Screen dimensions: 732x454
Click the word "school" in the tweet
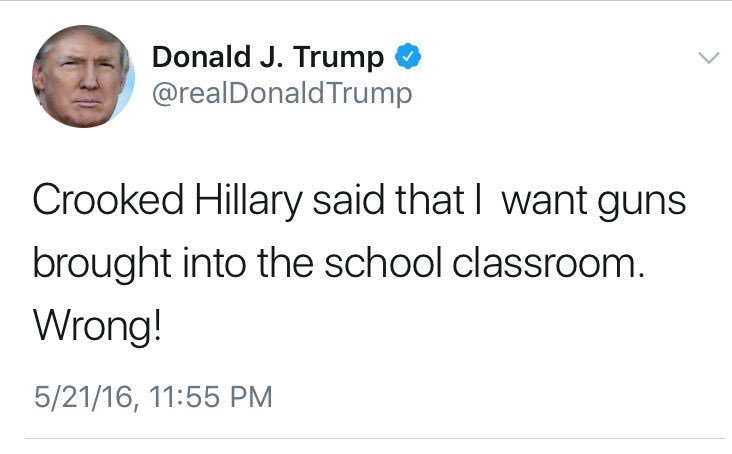pos(383,263)
